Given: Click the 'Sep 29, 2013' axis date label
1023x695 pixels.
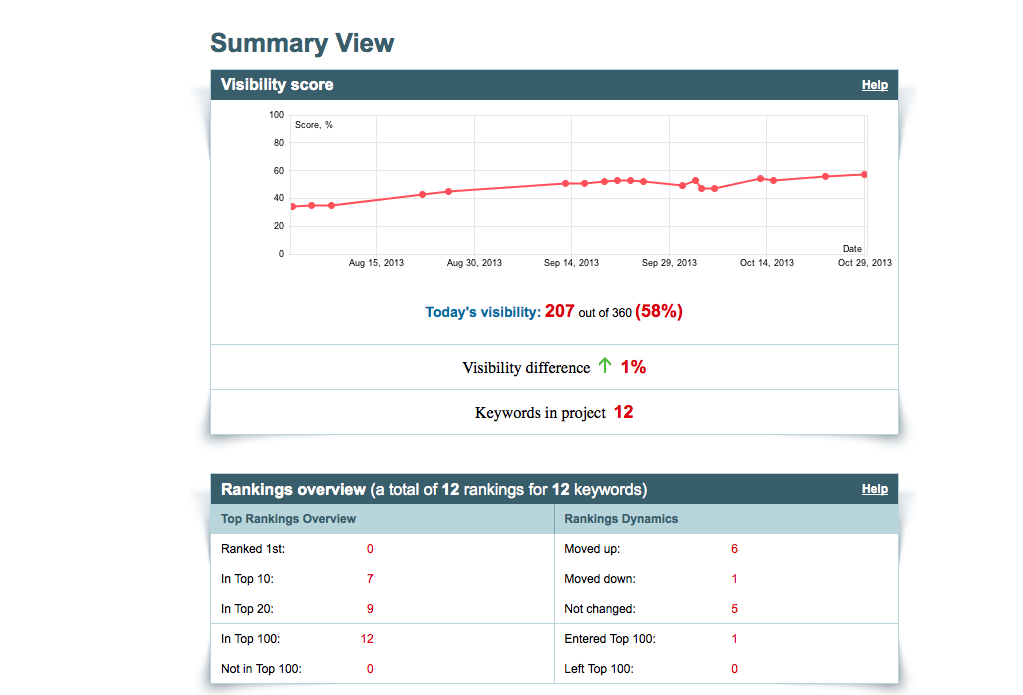Looking at the screenshot, I should click(669, 263).
